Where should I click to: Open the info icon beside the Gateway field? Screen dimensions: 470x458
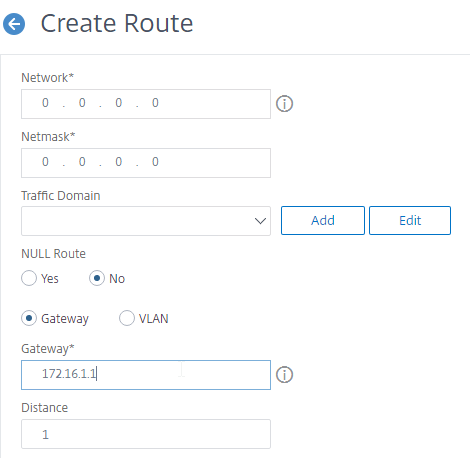[x=284, y=375]
